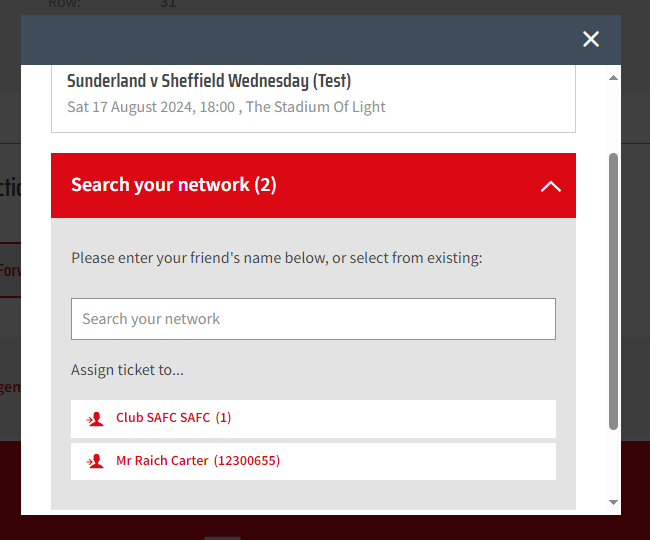
Task: Focus the 'Search your network' text box
Action: point(313,319)
